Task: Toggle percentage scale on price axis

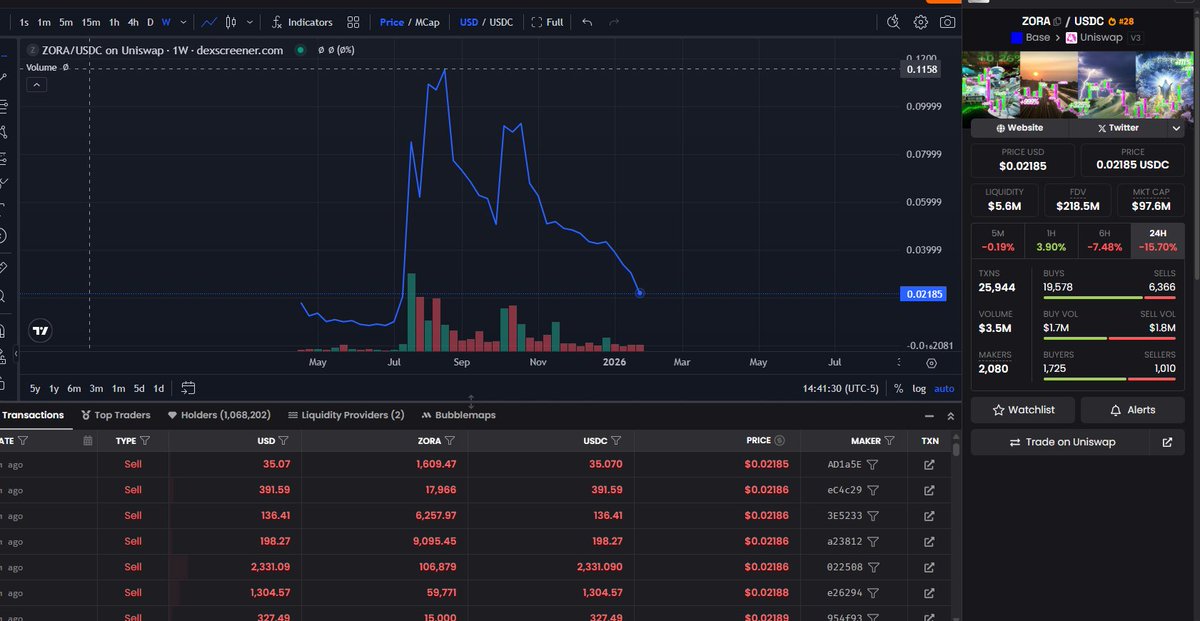Action: pyautogui.click(x=898, y=388)
